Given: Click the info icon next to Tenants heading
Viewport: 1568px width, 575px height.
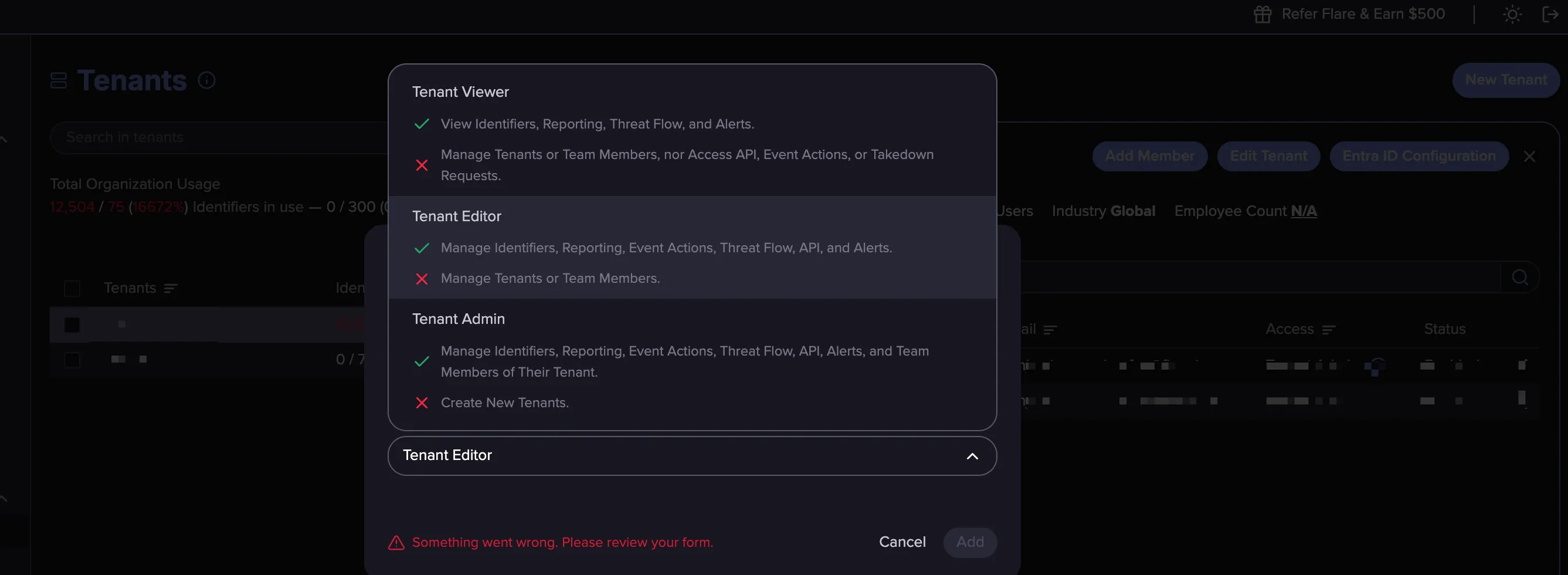Looking at the screenshot, I should [x=207, y=80].
